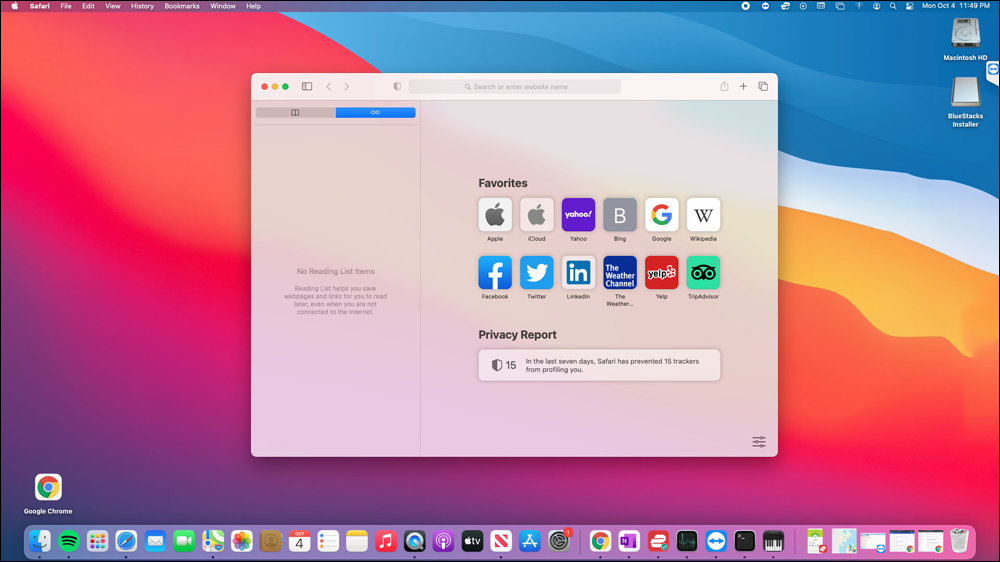Open the Wikipedia favorite
Image resolution: width=1000 pixels, height=562 pixels.
tap(703, 214)
